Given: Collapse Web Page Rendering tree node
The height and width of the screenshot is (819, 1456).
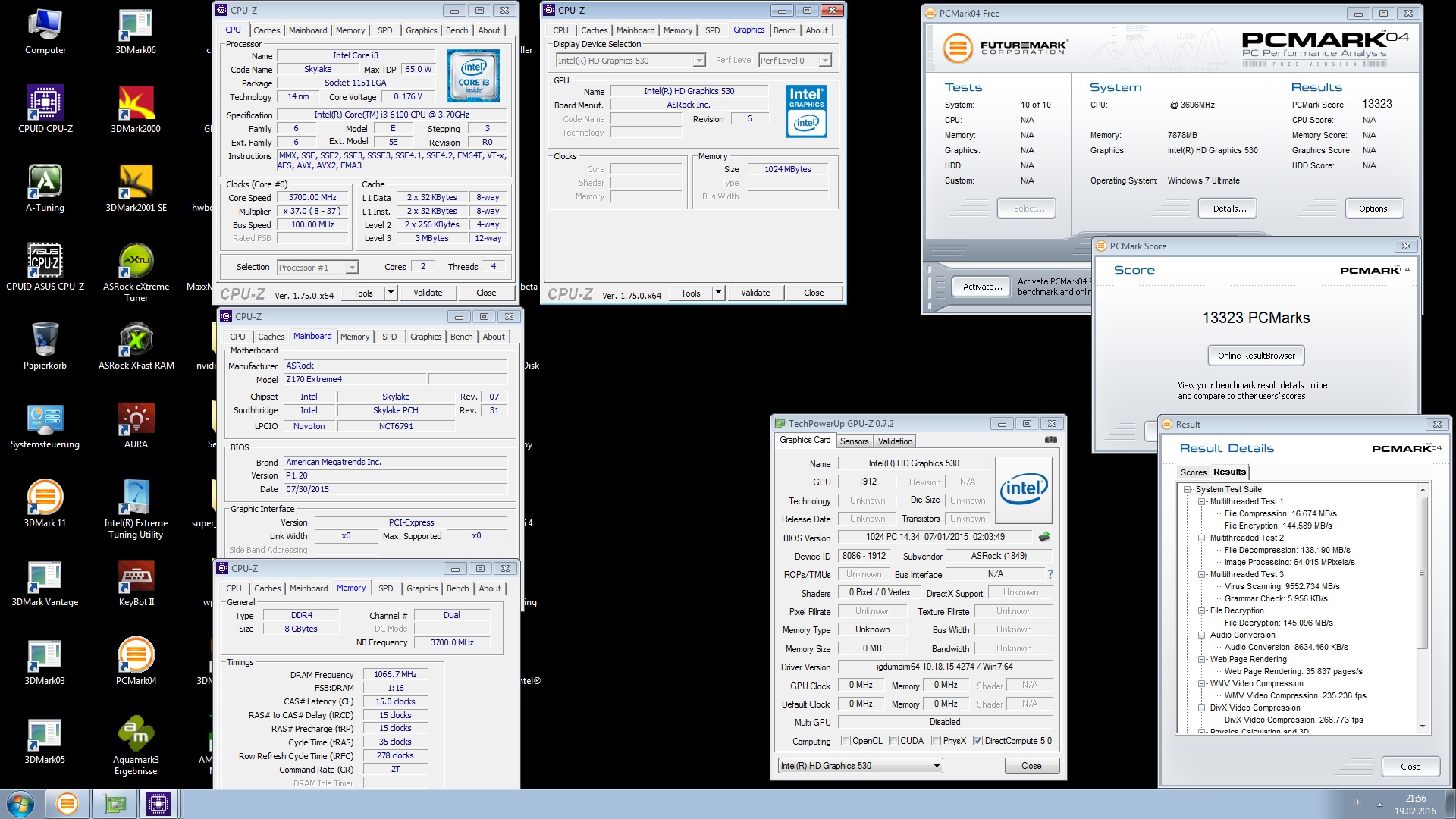Looking at the screenshot, I should click(1202, 660).
